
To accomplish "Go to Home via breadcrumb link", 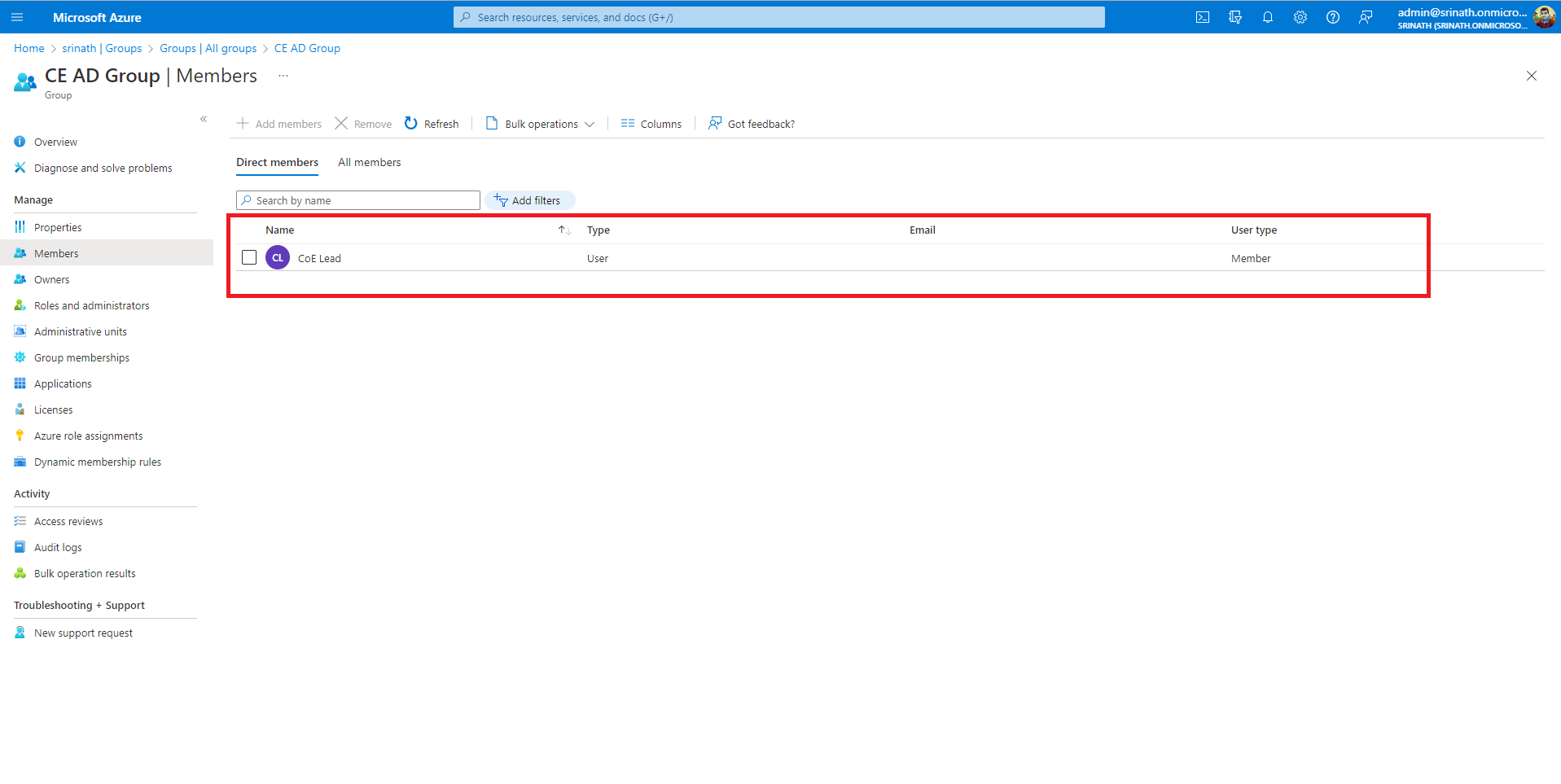I will point(29,49).
